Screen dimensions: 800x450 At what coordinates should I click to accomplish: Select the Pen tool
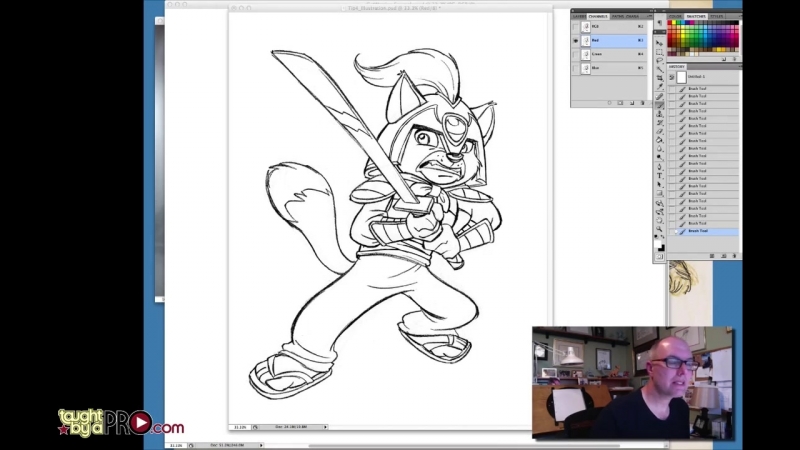[659, 166]
